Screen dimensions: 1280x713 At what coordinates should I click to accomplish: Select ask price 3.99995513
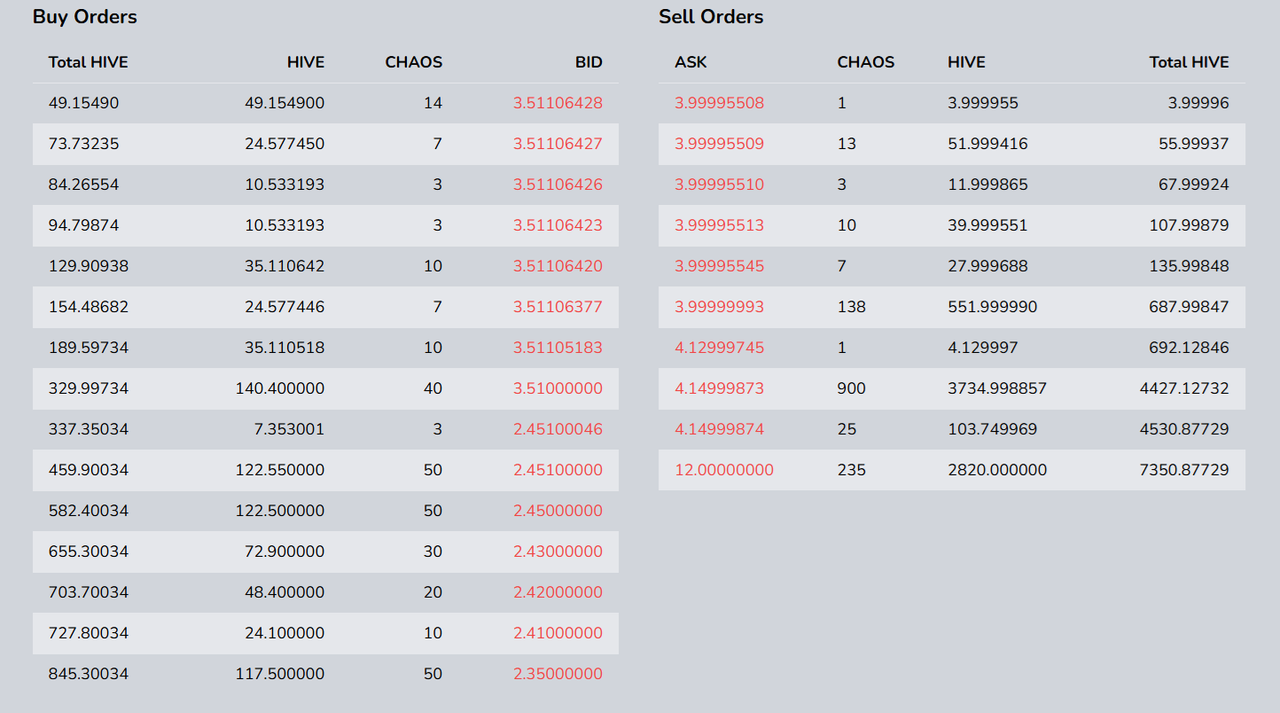coord(719,225)
